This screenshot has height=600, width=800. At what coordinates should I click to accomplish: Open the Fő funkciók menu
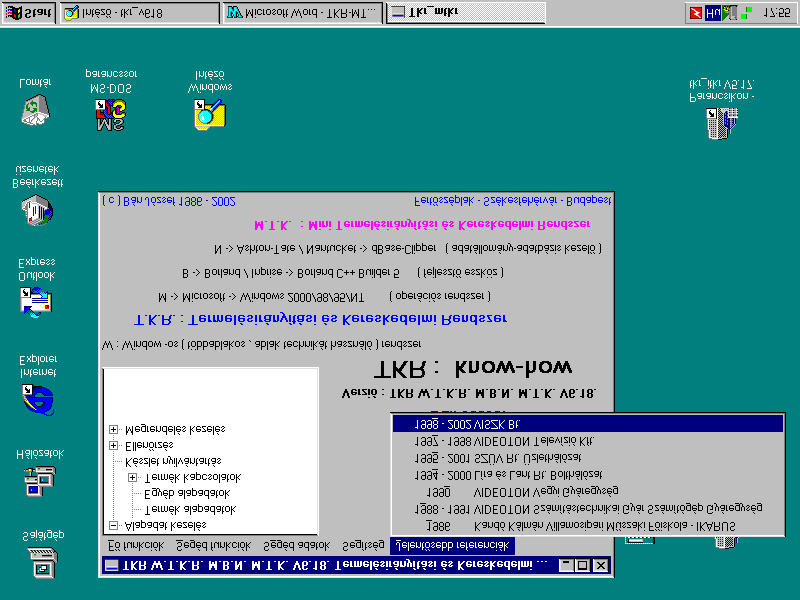click(136, 545)
